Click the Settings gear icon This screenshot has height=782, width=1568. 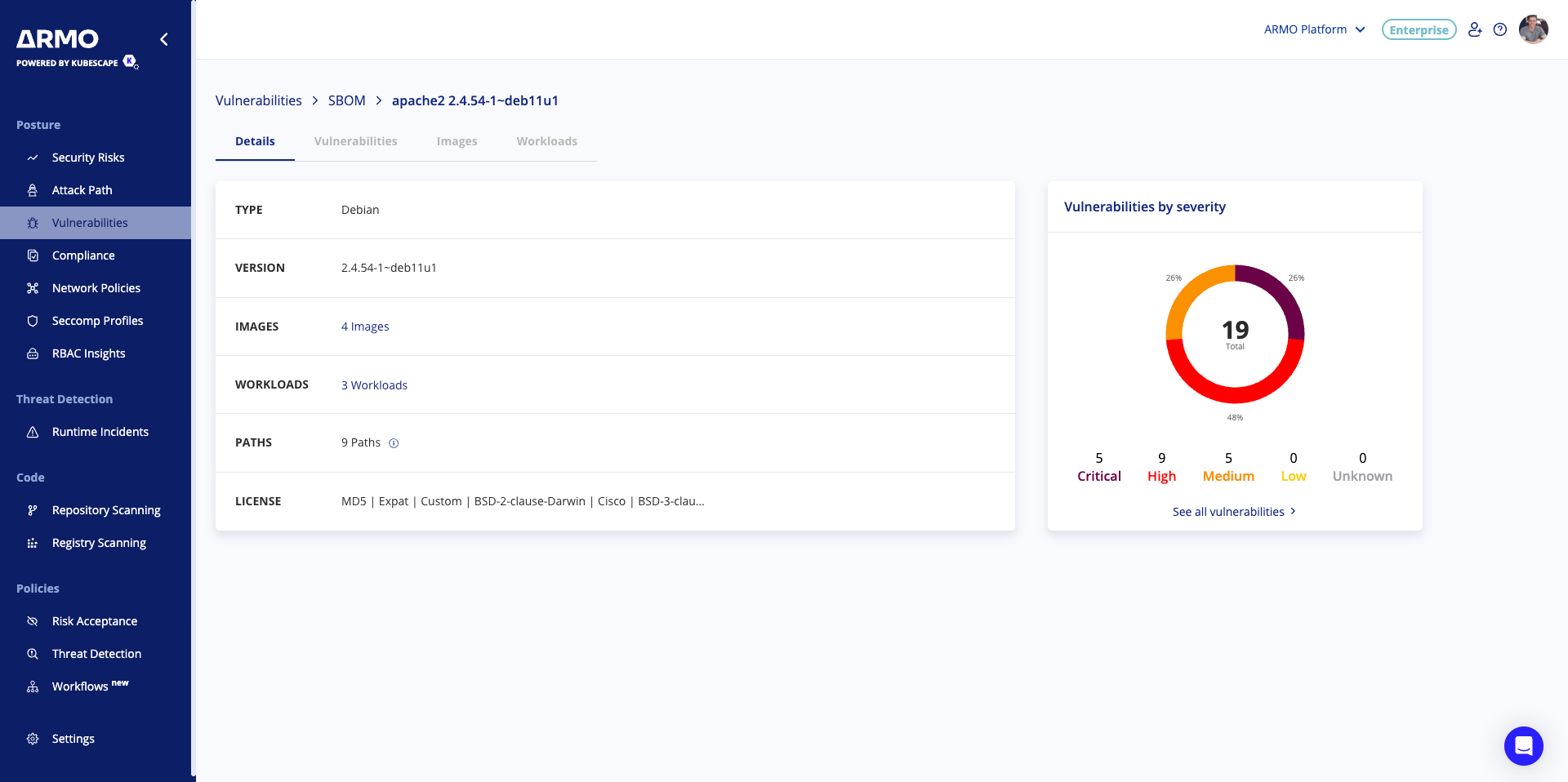(33, 739)
